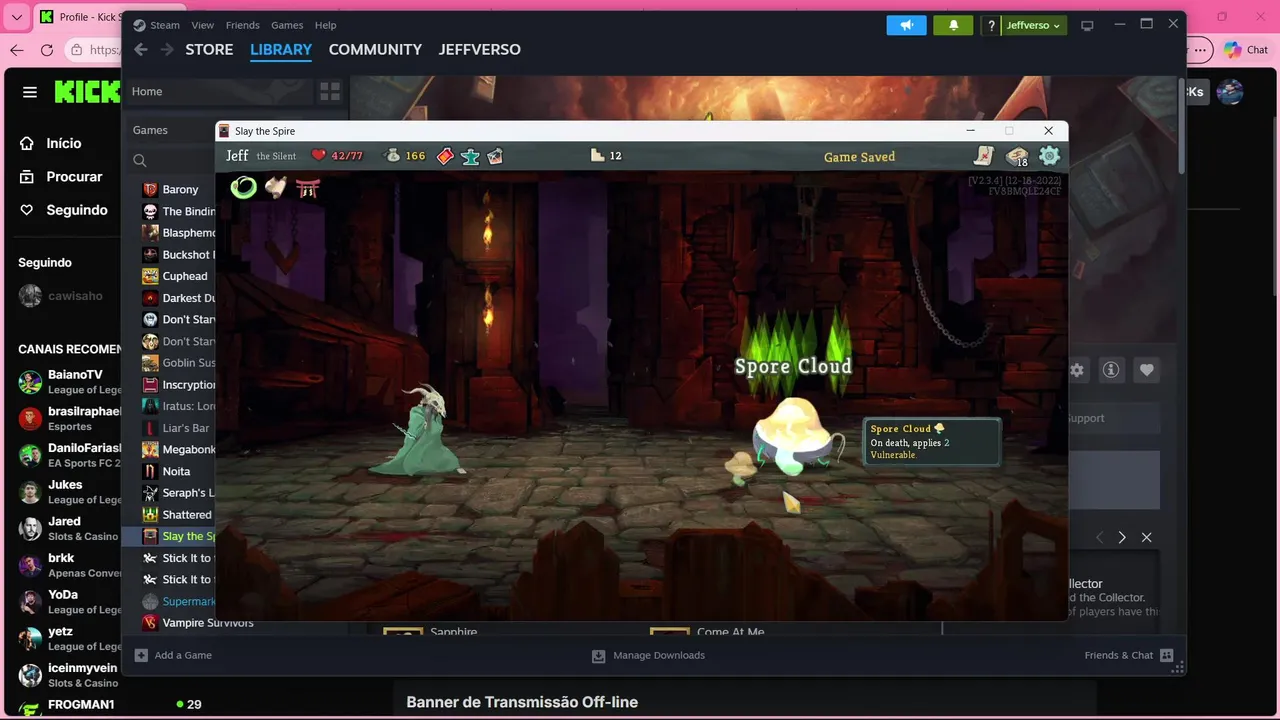The height and width of the screenshot is (720, 1280).
Task: Toggle library grid view icon
Action: click(x=330, y=92)
